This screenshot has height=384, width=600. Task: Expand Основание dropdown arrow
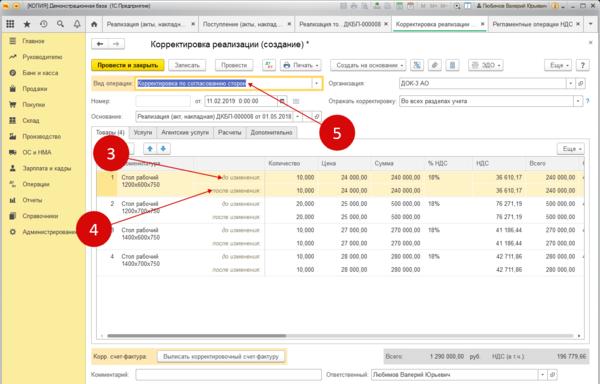tap(298, 116)
